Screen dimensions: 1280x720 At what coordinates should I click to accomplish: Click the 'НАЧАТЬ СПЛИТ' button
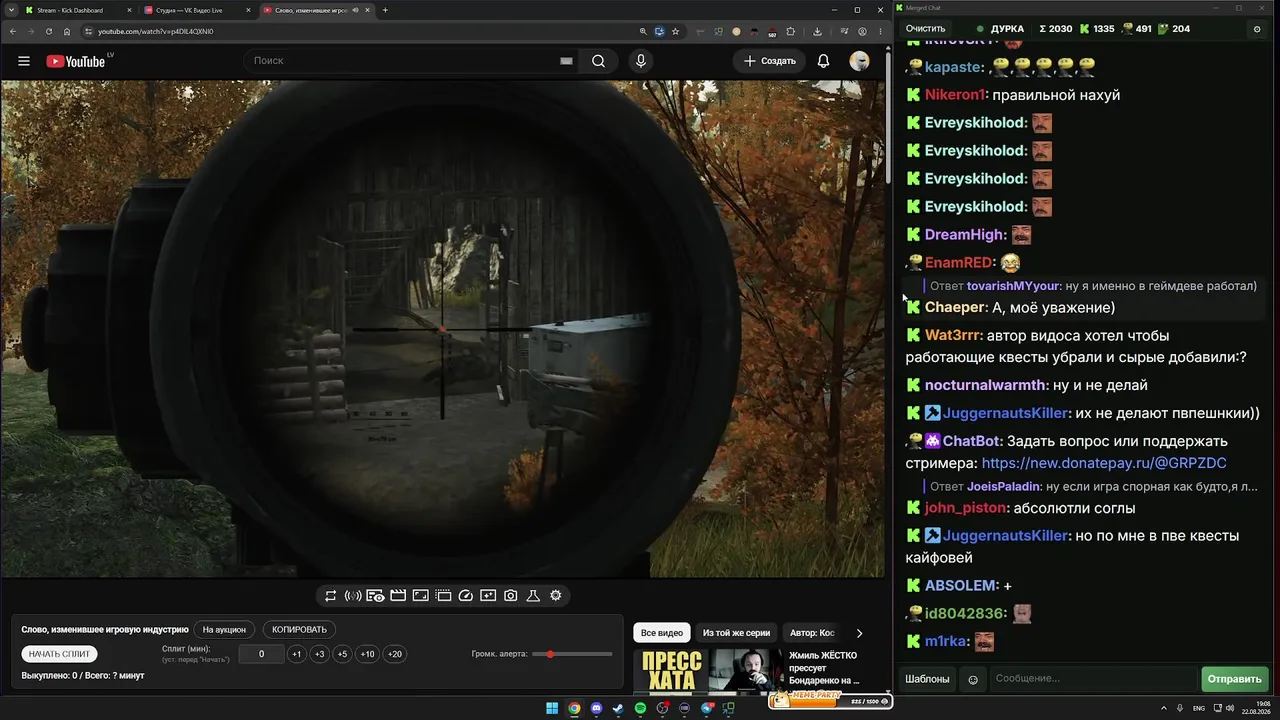click(60, 654)
